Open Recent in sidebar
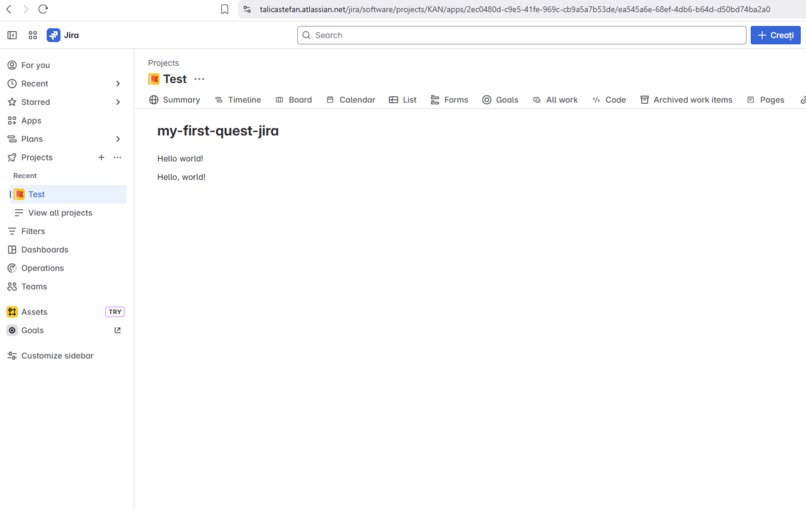The height and width of the screenshot is (509, 806). 34,84
